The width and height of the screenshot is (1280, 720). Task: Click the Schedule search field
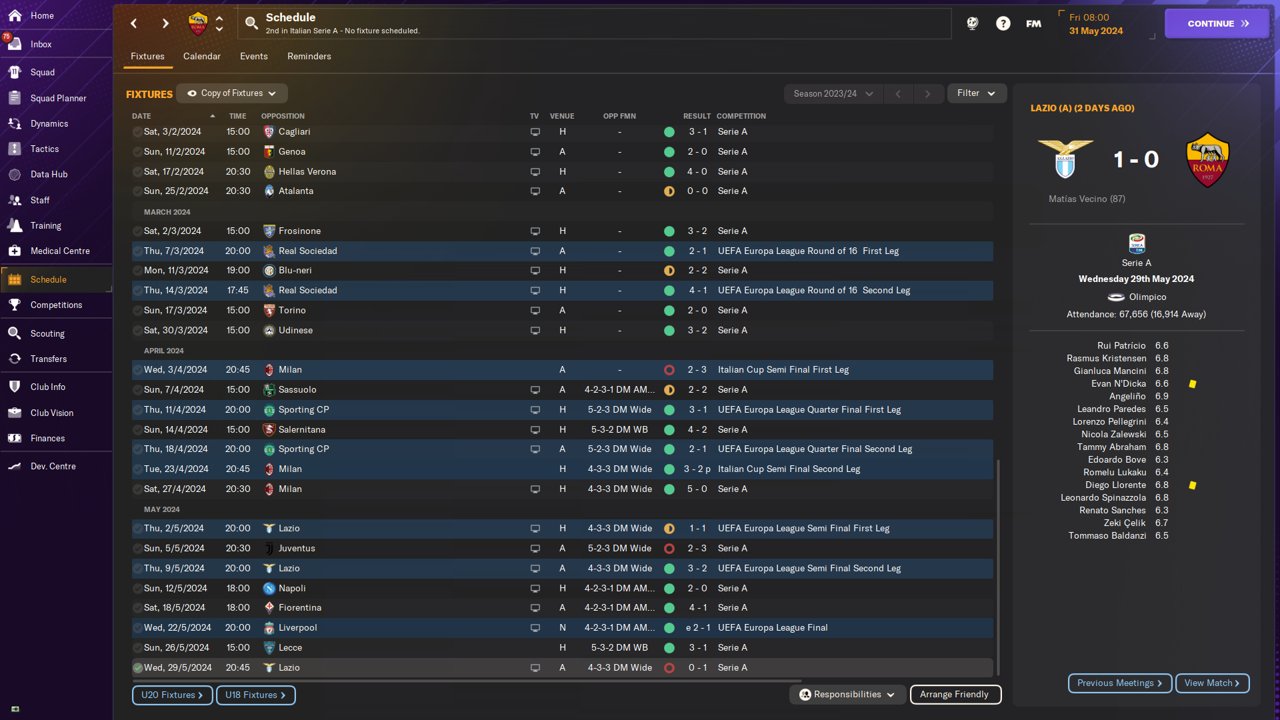(593, 23)
